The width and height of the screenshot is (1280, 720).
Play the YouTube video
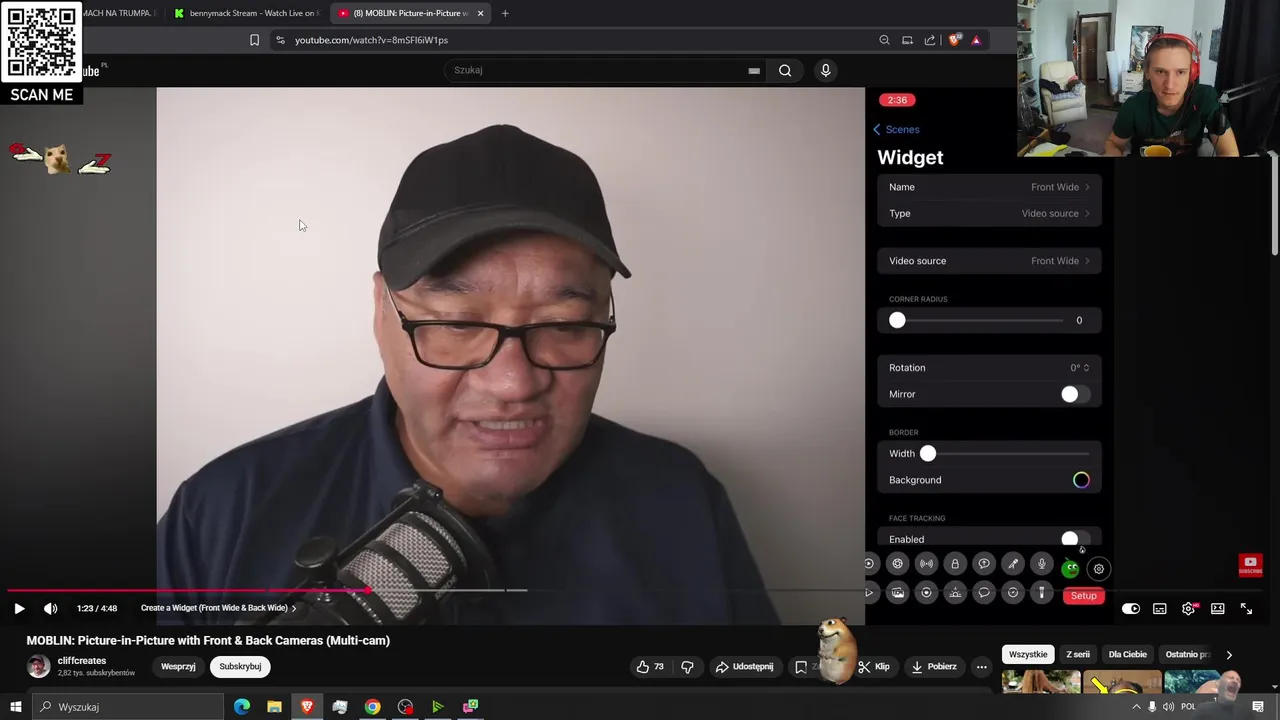click(x=19, y=608)
